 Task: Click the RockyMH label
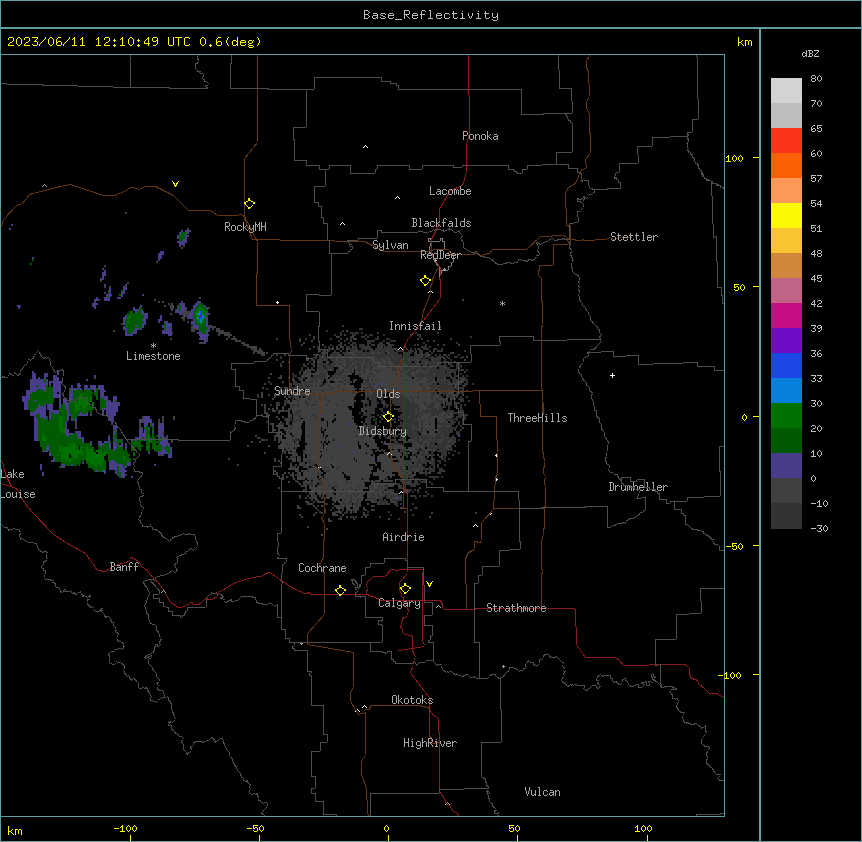(x=245, y=227)
